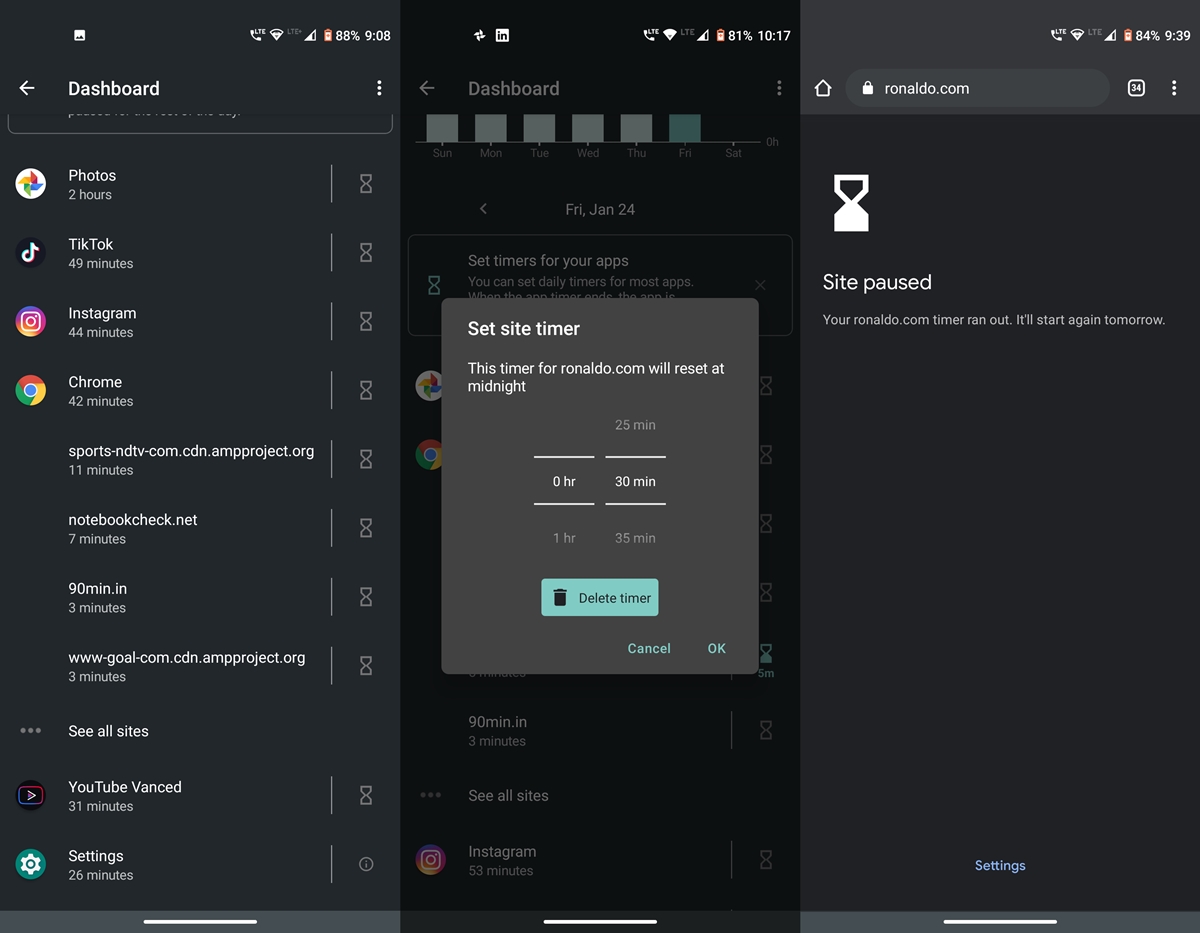Select Friday bar in usage chart
Viewport: 1200px width, 933px height.
[685, 128]
